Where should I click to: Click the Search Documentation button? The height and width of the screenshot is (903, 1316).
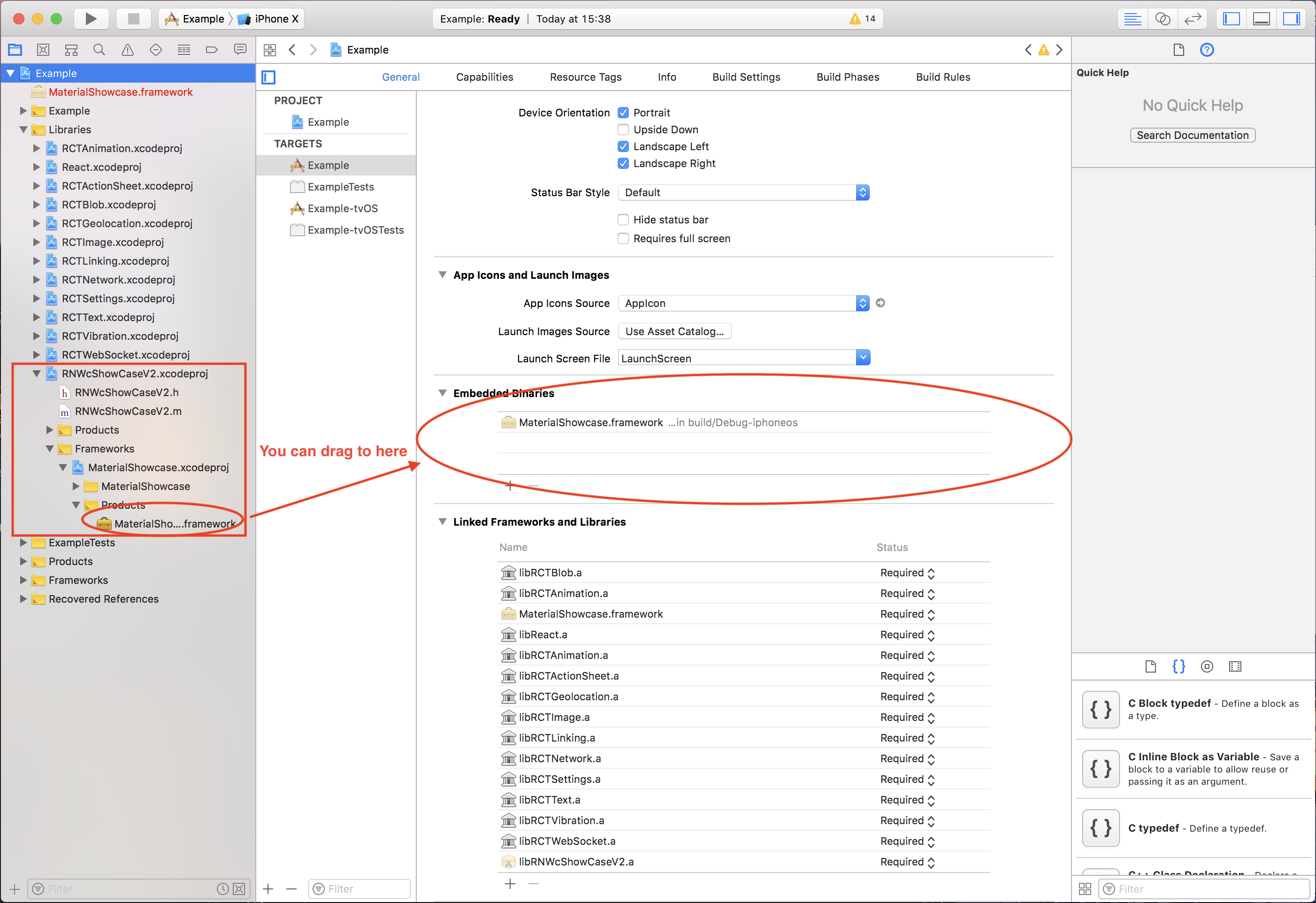[x=1192, y=135]
